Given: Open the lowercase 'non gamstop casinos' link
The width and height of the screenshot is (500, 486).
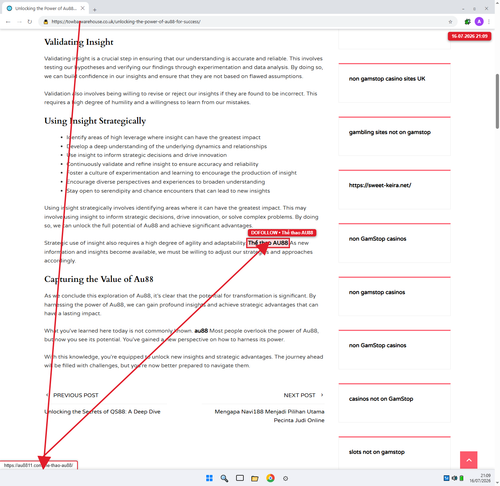Looking at the screenshot, I should 377,292.
